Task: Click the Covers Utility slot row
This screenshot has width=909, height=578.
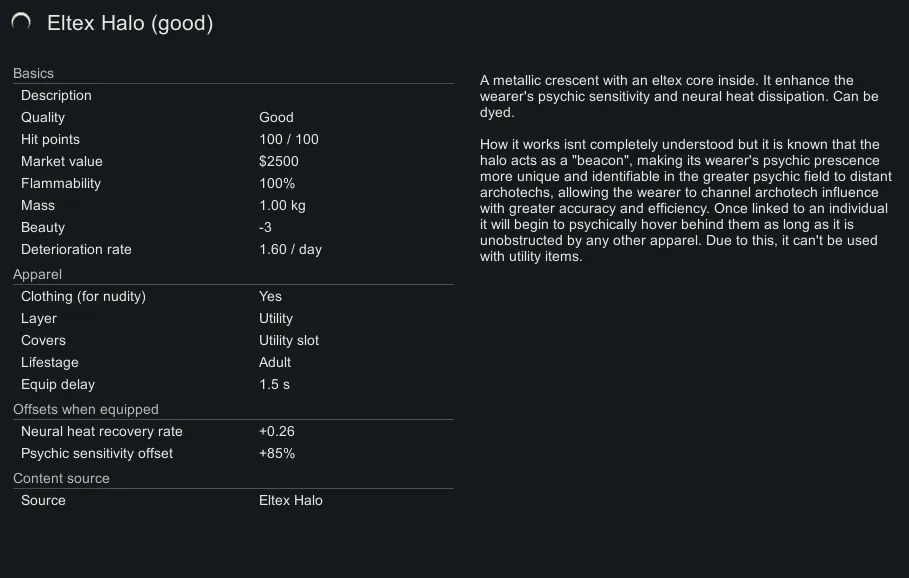Action: pos(233,340)
